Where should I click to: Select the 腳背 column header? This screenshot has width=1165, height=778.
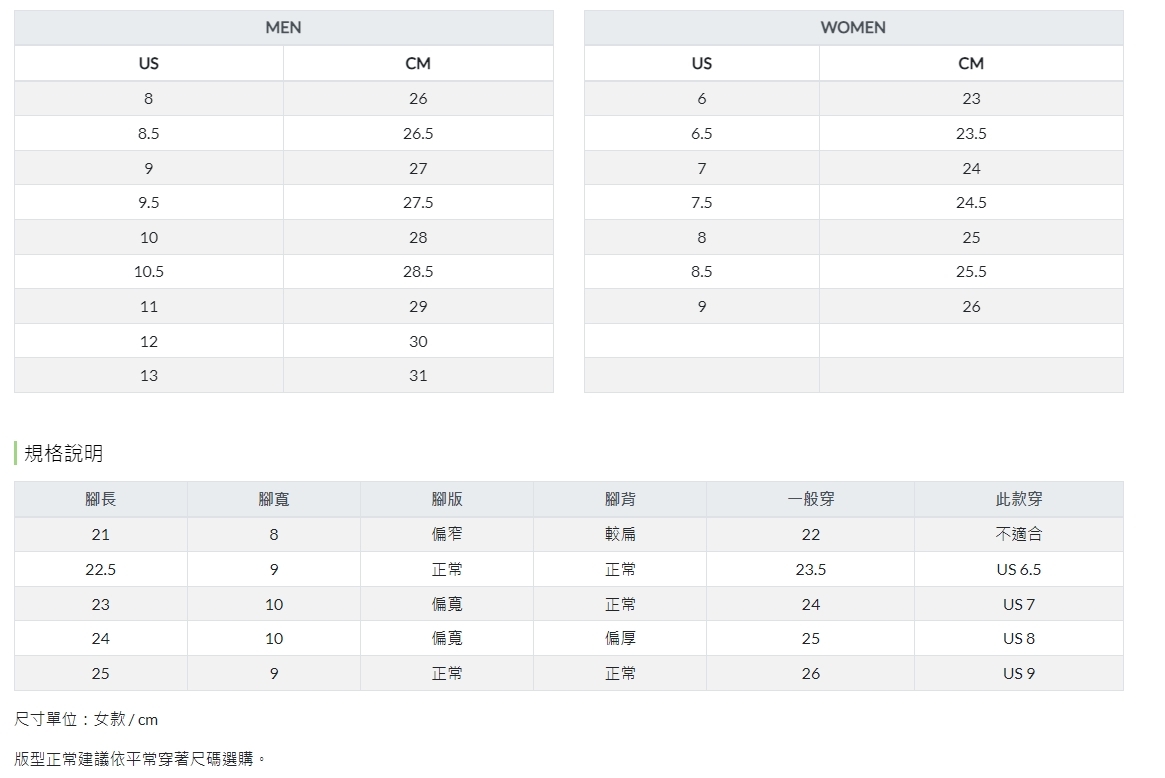coord(620,499)
